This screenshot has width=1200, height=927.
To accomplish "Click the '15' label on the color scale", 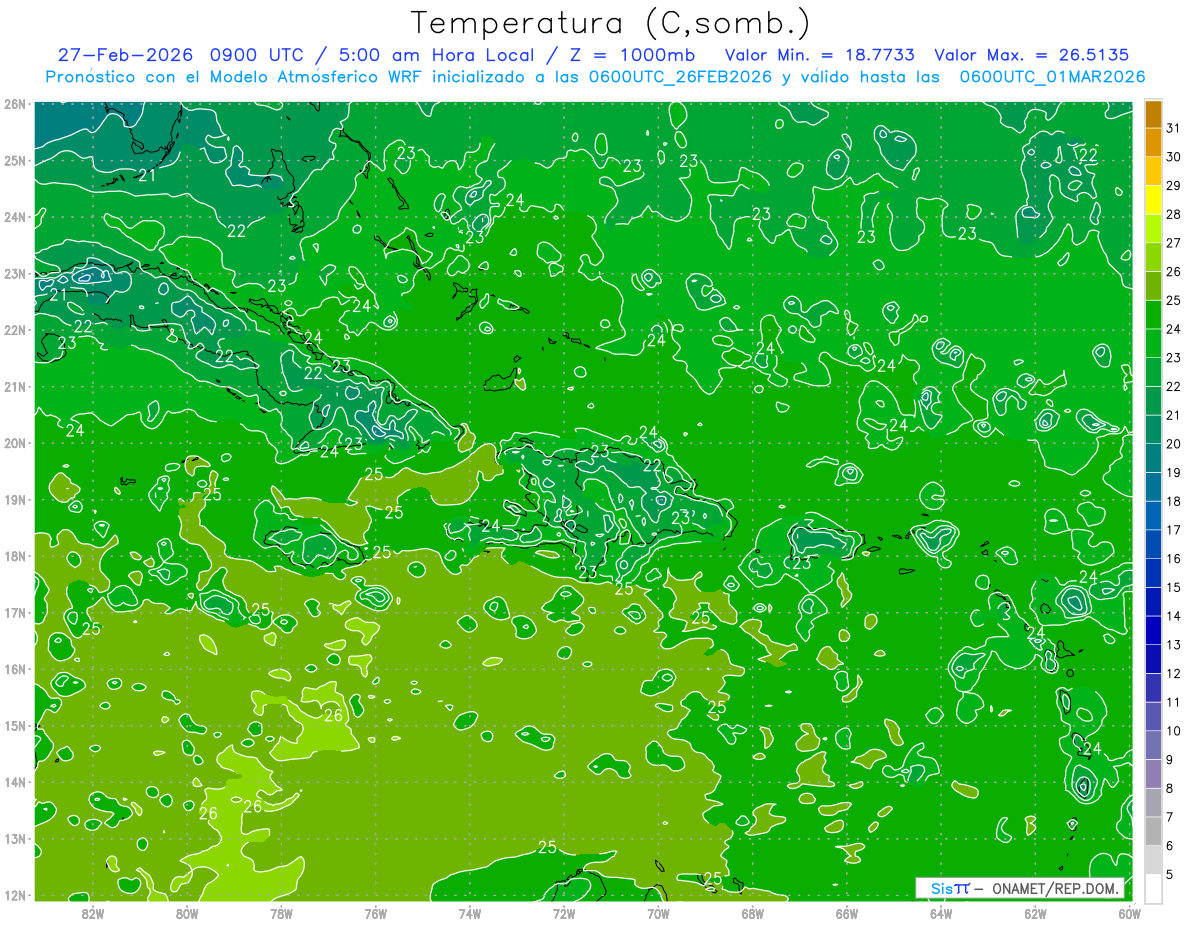I will coord(1174,588).
